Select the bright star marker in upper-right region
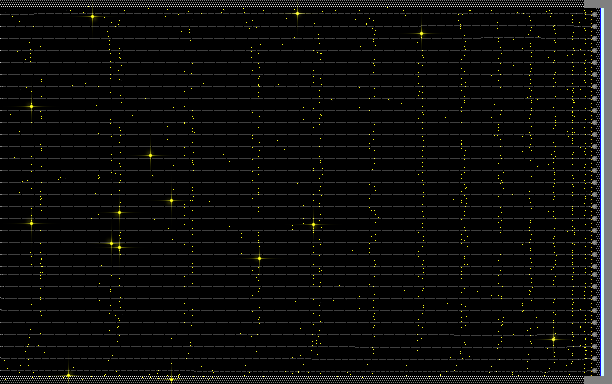Screen dimensions: 612x384 coord(421,34)
